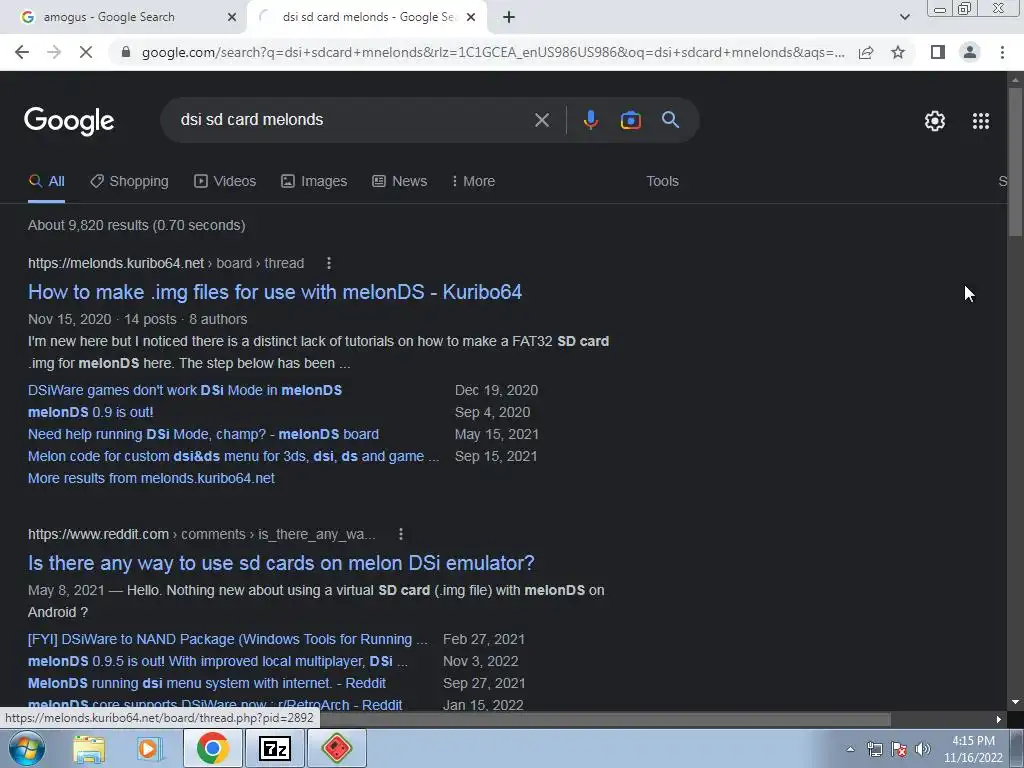Start a voice search with the microphone
Screen dimensions: 1024x768
pyautogui.click(x=590, y=120)
